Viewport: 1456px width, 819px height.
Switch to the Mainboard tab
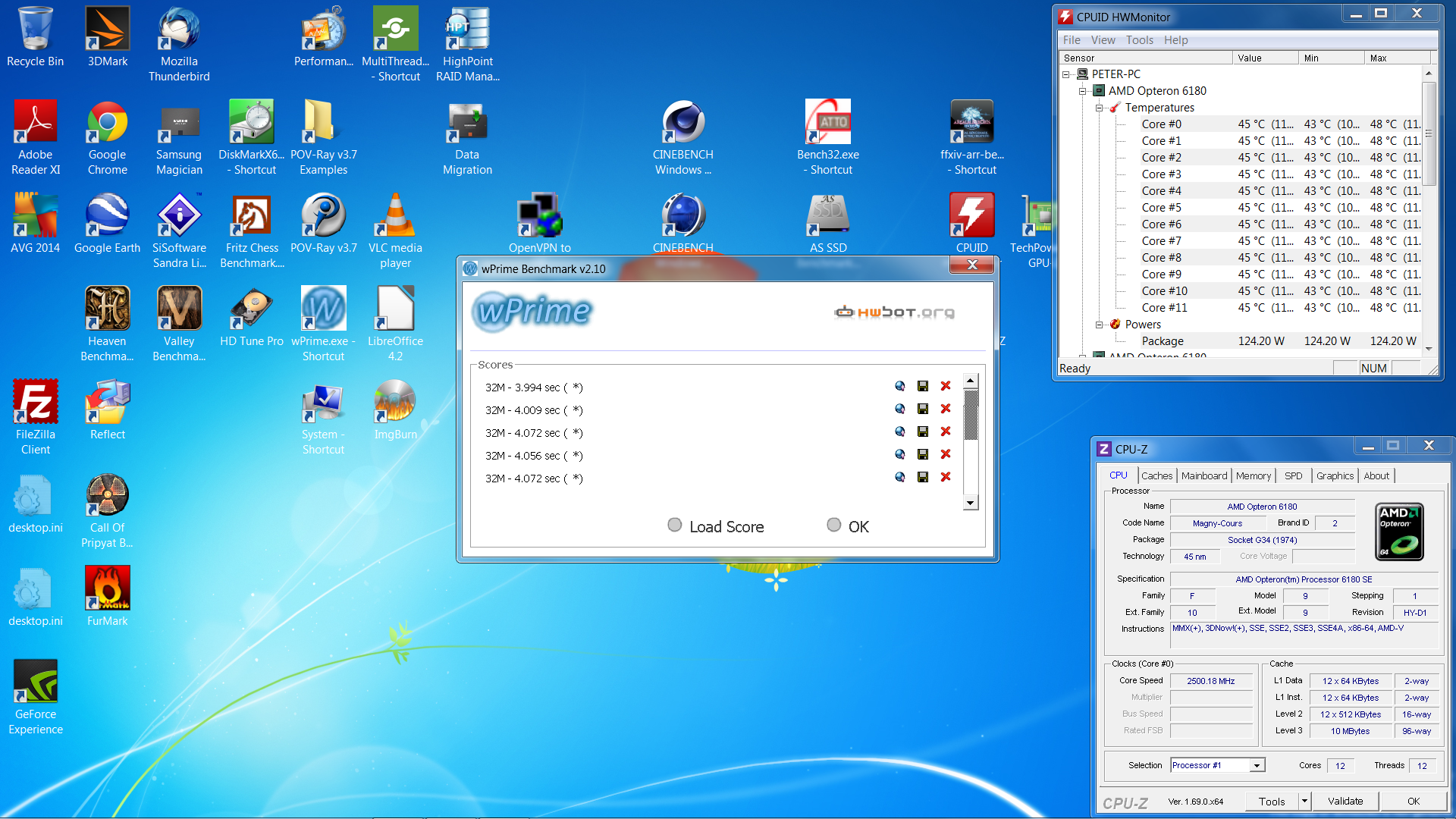point(1204,476)
